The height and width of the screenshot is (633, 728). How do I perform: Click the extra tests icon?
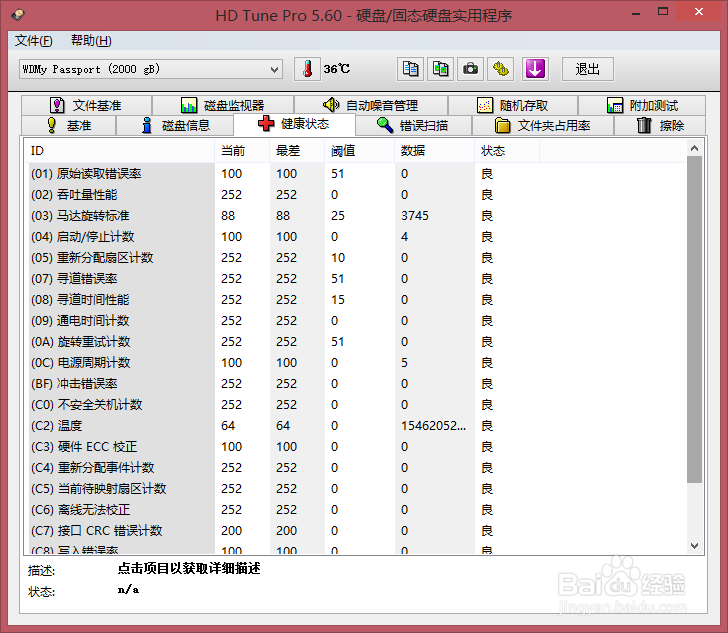point(615,105)
